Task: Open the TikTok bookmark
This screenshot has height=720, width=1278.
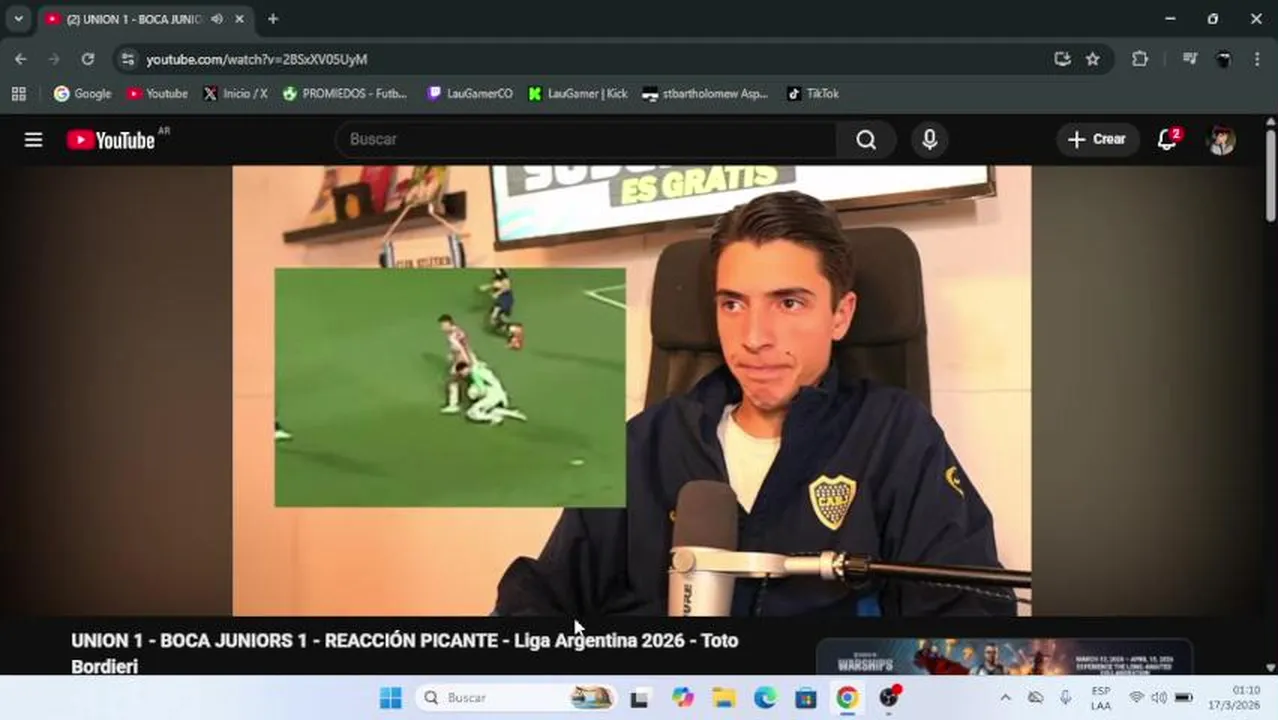Action: 813,93
